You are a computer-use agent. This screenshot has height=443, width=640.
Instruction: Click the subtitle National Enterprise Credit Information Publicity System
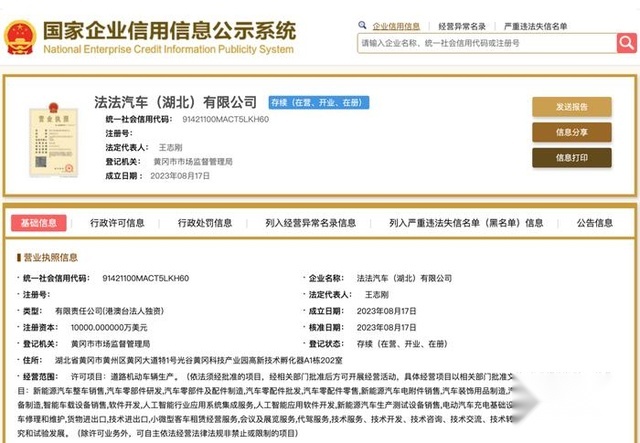click(168, 49)
